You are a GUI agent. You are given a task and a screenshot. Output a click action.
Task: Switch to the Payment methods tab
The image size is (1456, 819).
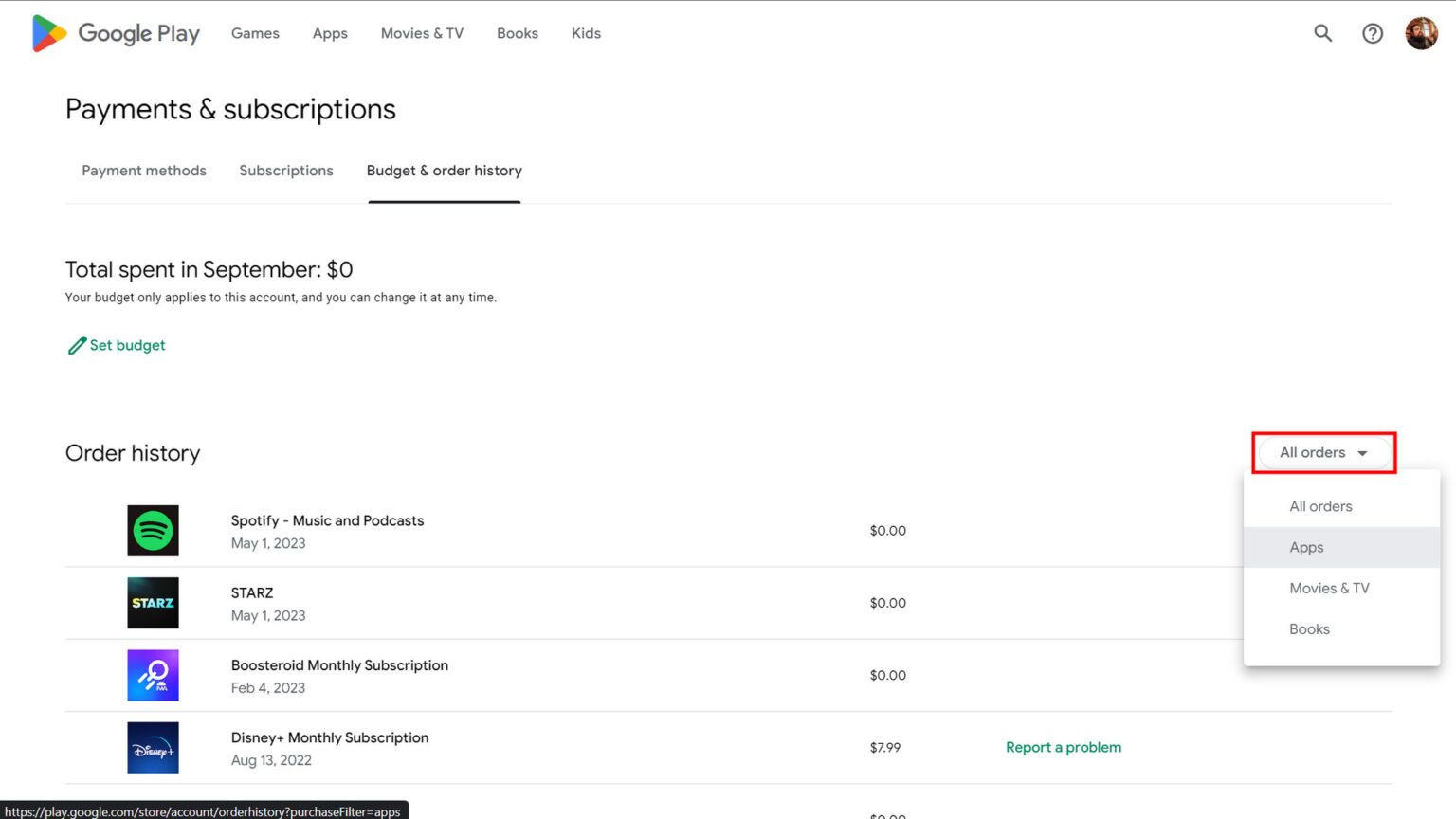tap(144, 171)
